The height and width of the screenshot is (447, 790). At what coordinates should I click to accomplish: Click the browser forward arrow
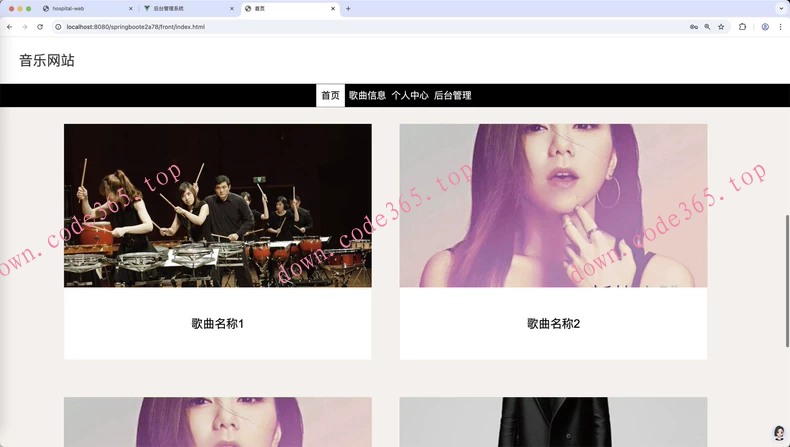point(25,27)
